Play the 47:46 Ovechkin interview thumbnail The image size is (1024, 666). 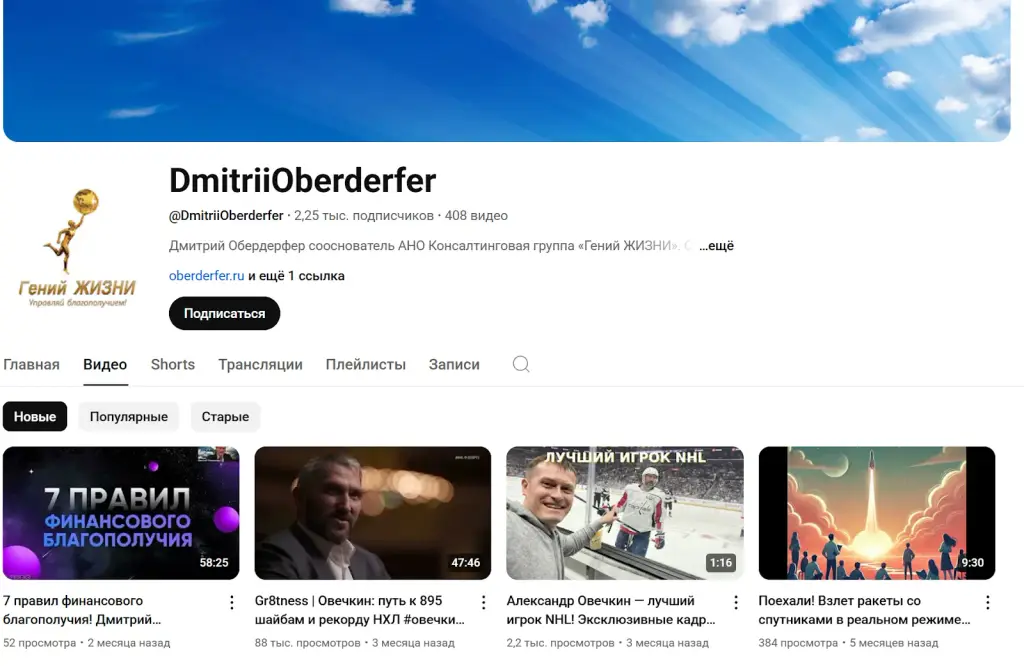[373, 513]
